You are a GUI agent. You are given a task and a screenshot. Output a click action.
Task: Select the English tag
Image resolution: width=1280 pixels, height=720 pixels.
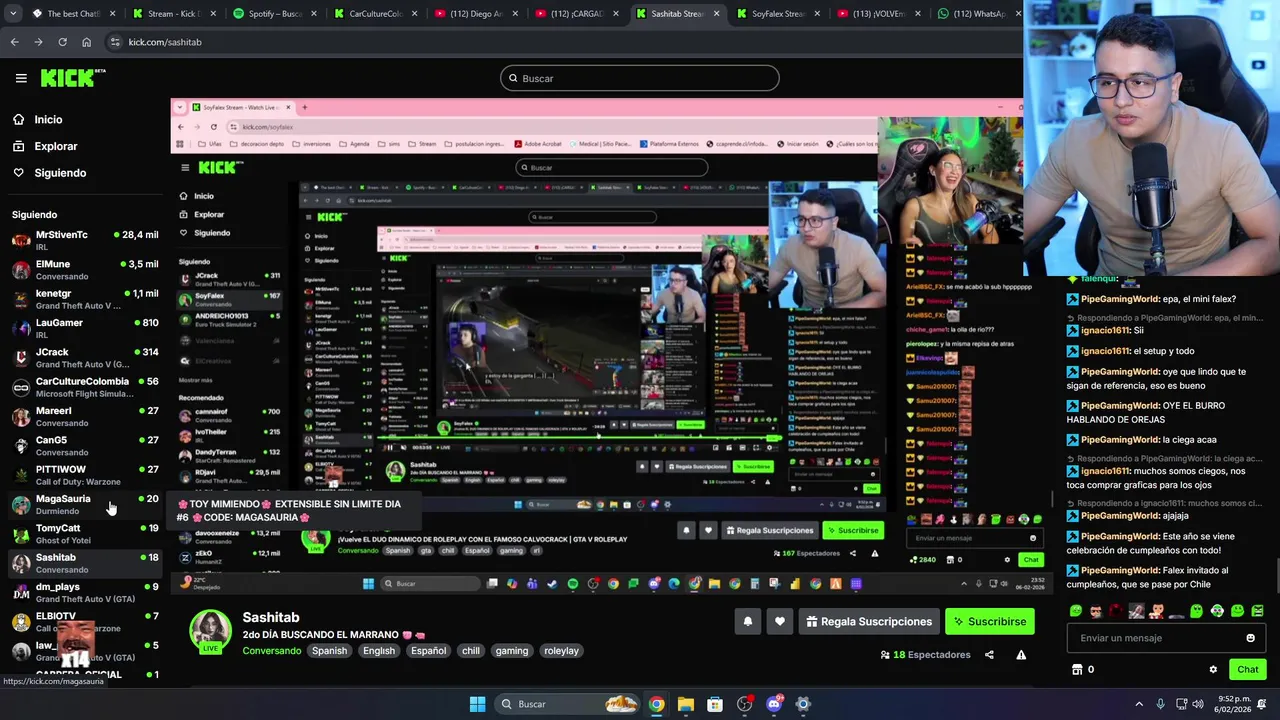(379, 651)
